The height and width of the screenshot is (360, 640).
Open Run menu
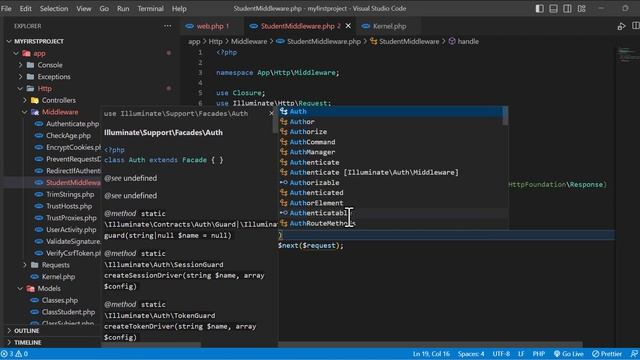tap(123, 9)
